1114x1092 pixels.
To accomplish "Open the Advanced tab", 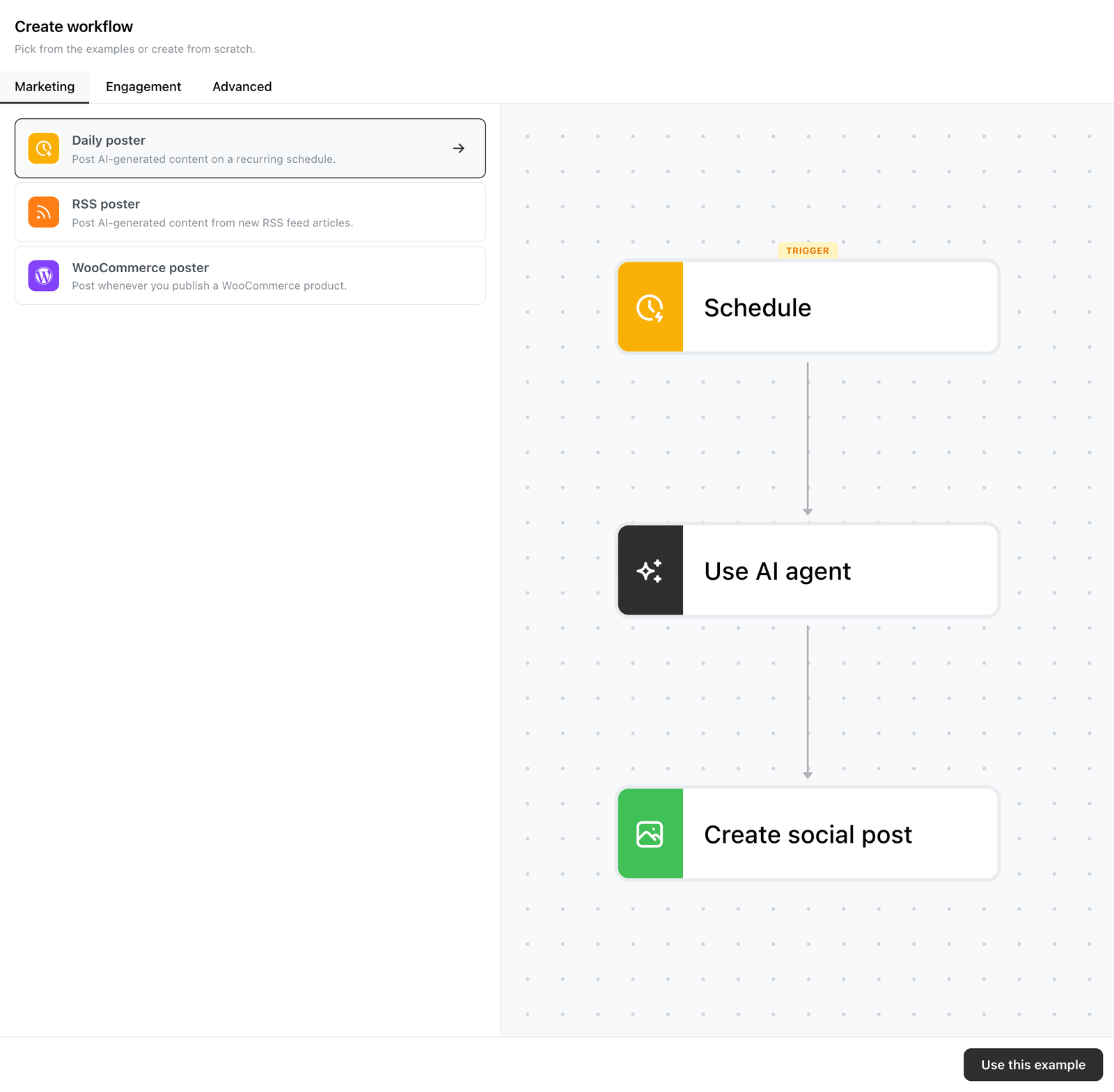I will point(242,86).
